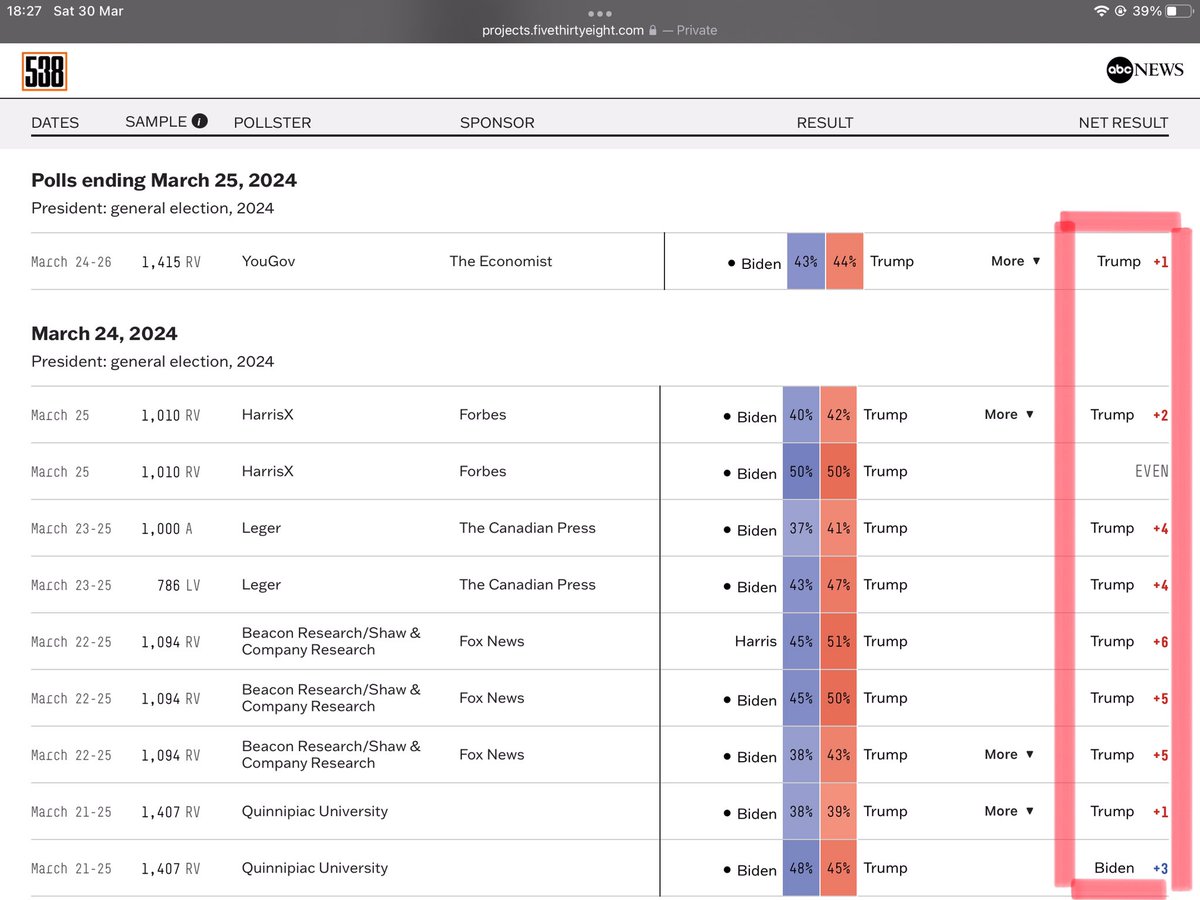1200x900 pixels.
Task: Click Biden label in the YouGov row
Action: (x=761, y=264)
